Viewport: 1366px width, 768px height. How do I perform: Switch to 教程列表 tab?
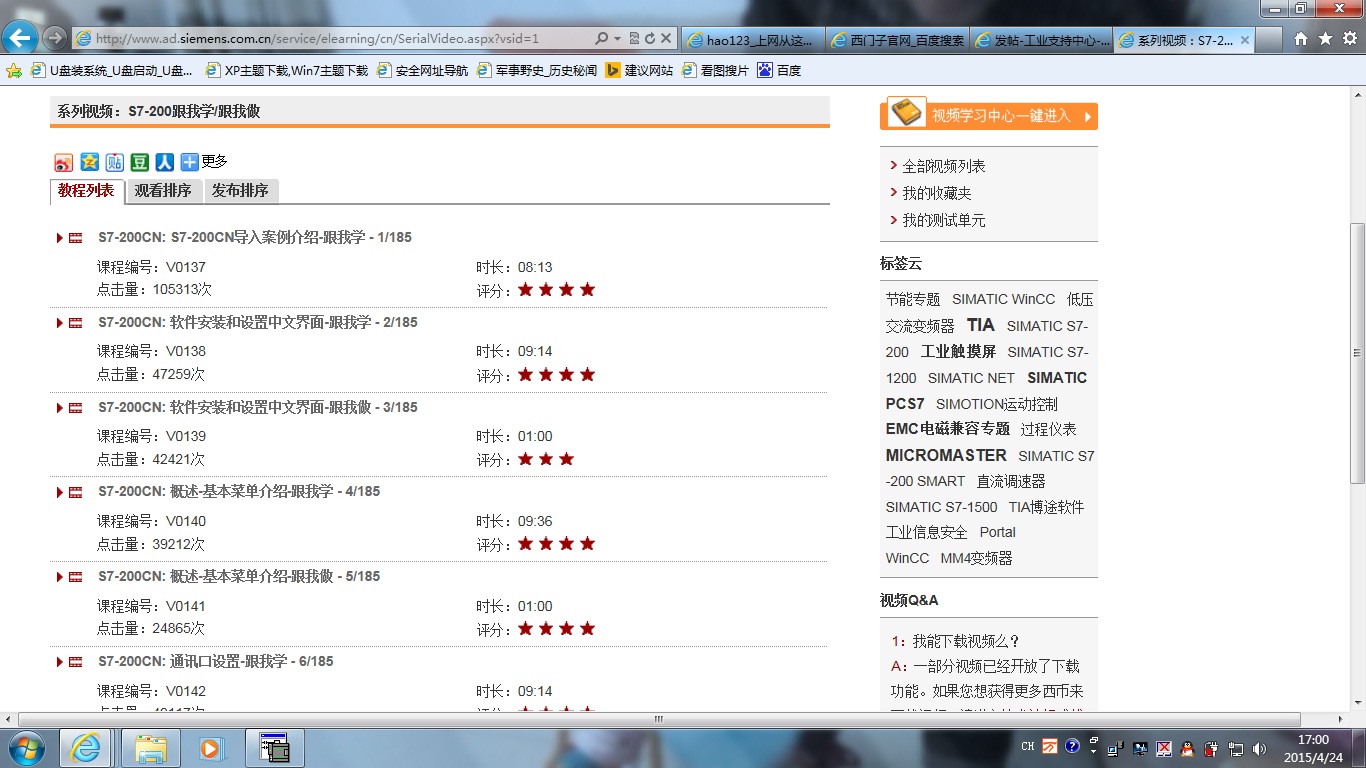[86, 191]
